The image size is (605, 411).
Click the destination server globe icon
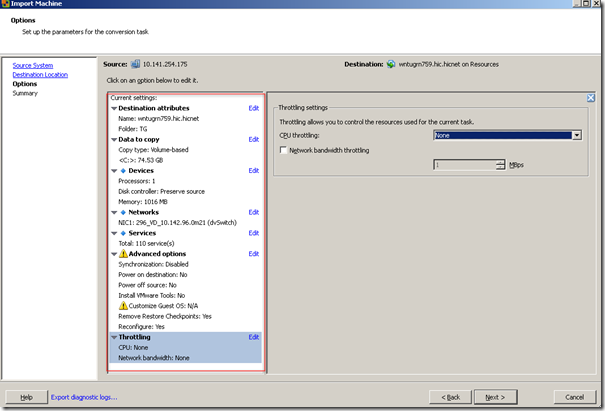(x=391, y=64)
